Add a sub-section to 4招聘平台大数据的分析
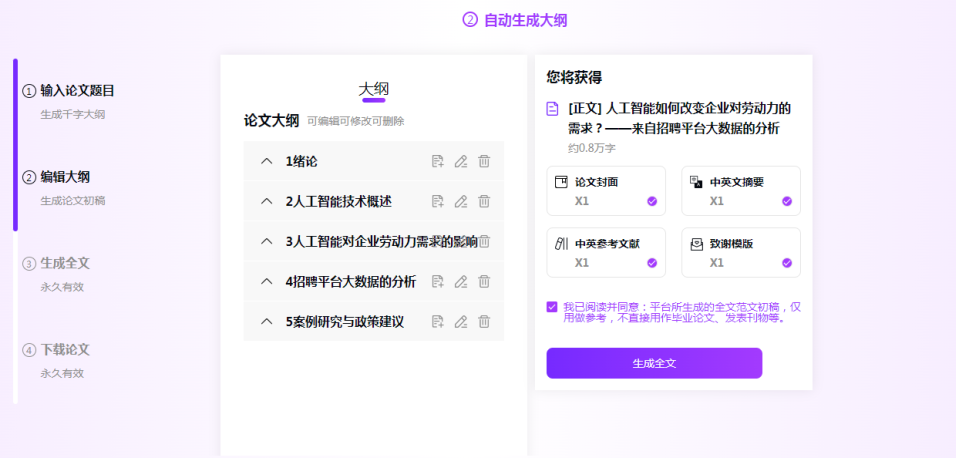956x458 pixels. pos(438,281)
